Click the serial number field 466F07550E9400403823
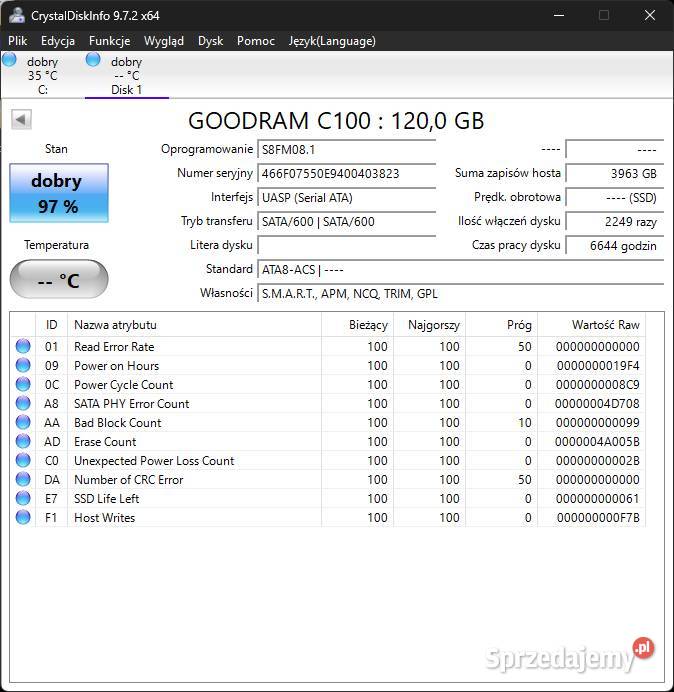Image resolution: width=674 pixels, height=692 pixels. (x=346, y=173)
